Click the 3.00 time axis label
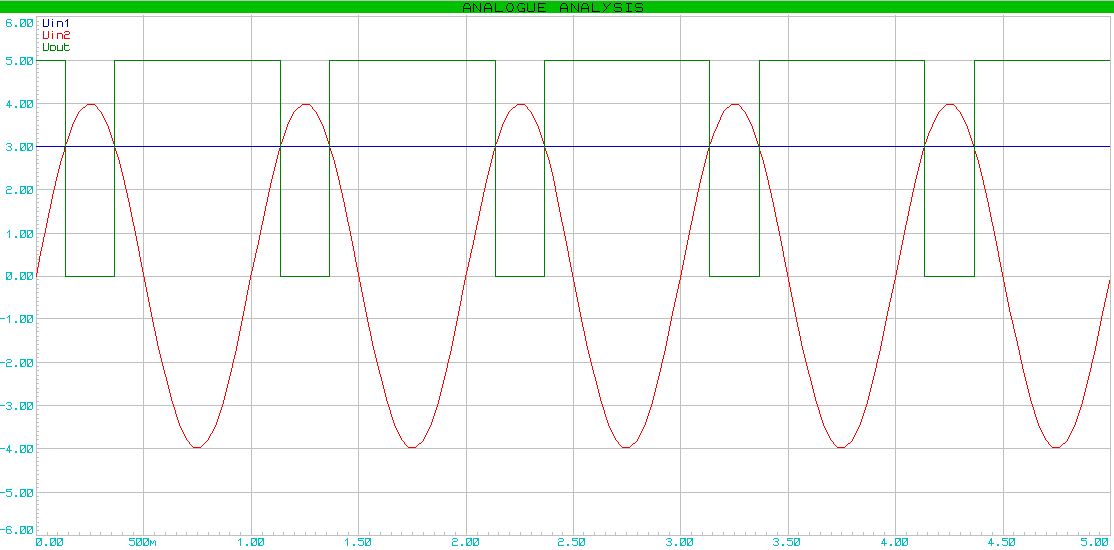Image resolution: width=1114 pixels, height=550 pixels. click(x=681, y=542)
